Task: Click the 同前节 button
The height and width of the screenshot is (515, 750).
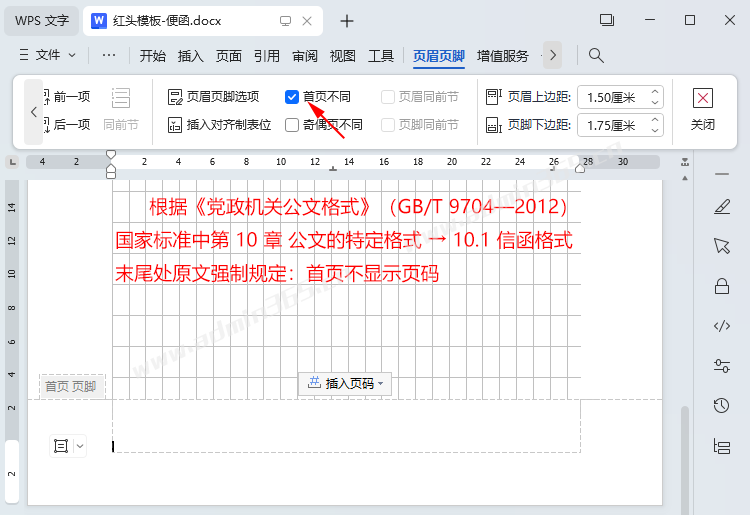Action: (121, 110)
